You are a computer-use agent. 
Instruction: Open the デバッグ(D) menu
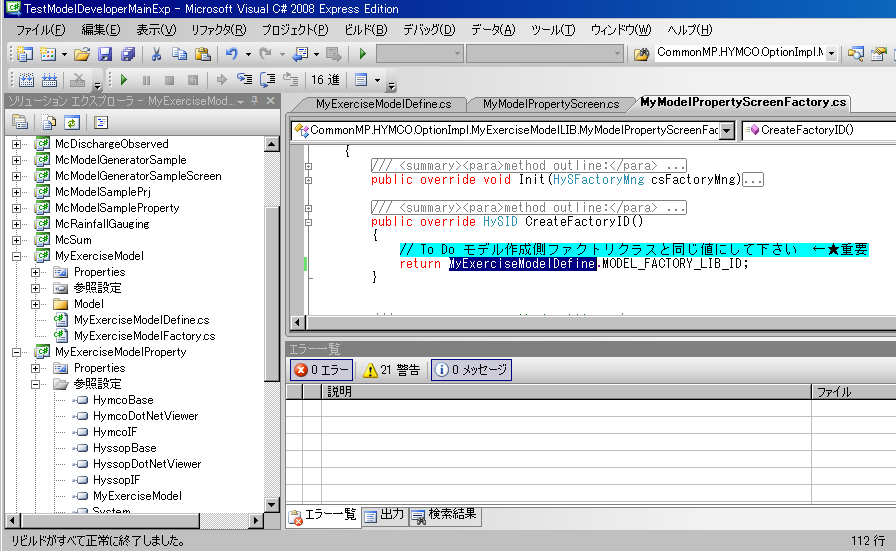[x=429, y=30]
